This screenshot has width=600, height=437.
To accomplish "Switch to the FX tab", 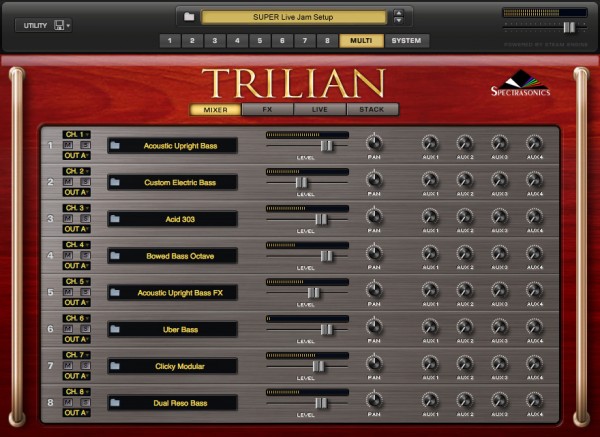I will [267, 109].
